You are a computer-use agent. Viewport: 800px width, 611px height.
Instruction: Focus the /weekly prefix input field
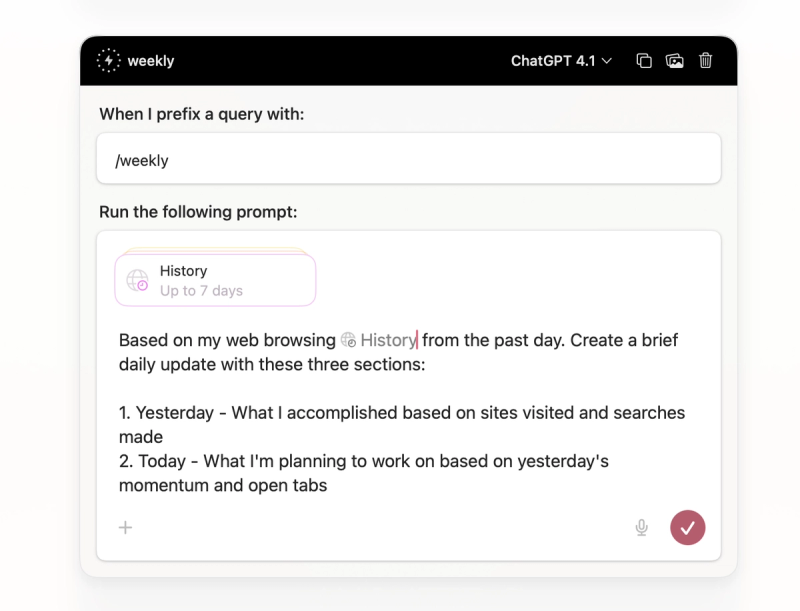click(x=409, y=159)
